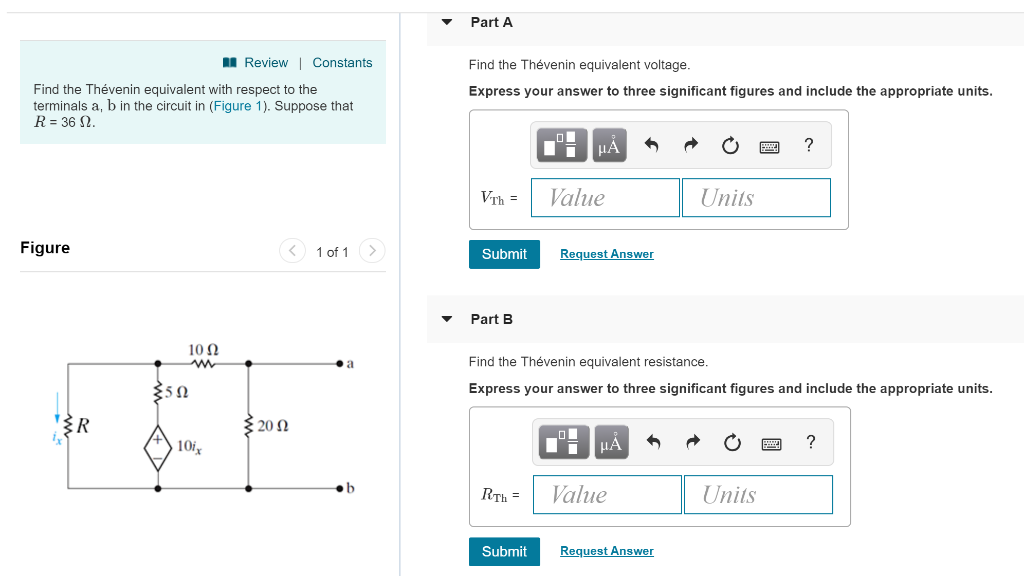Undo last entry in Part B answer box
The width and height of the screenshot is (1024, 576).
653,442
